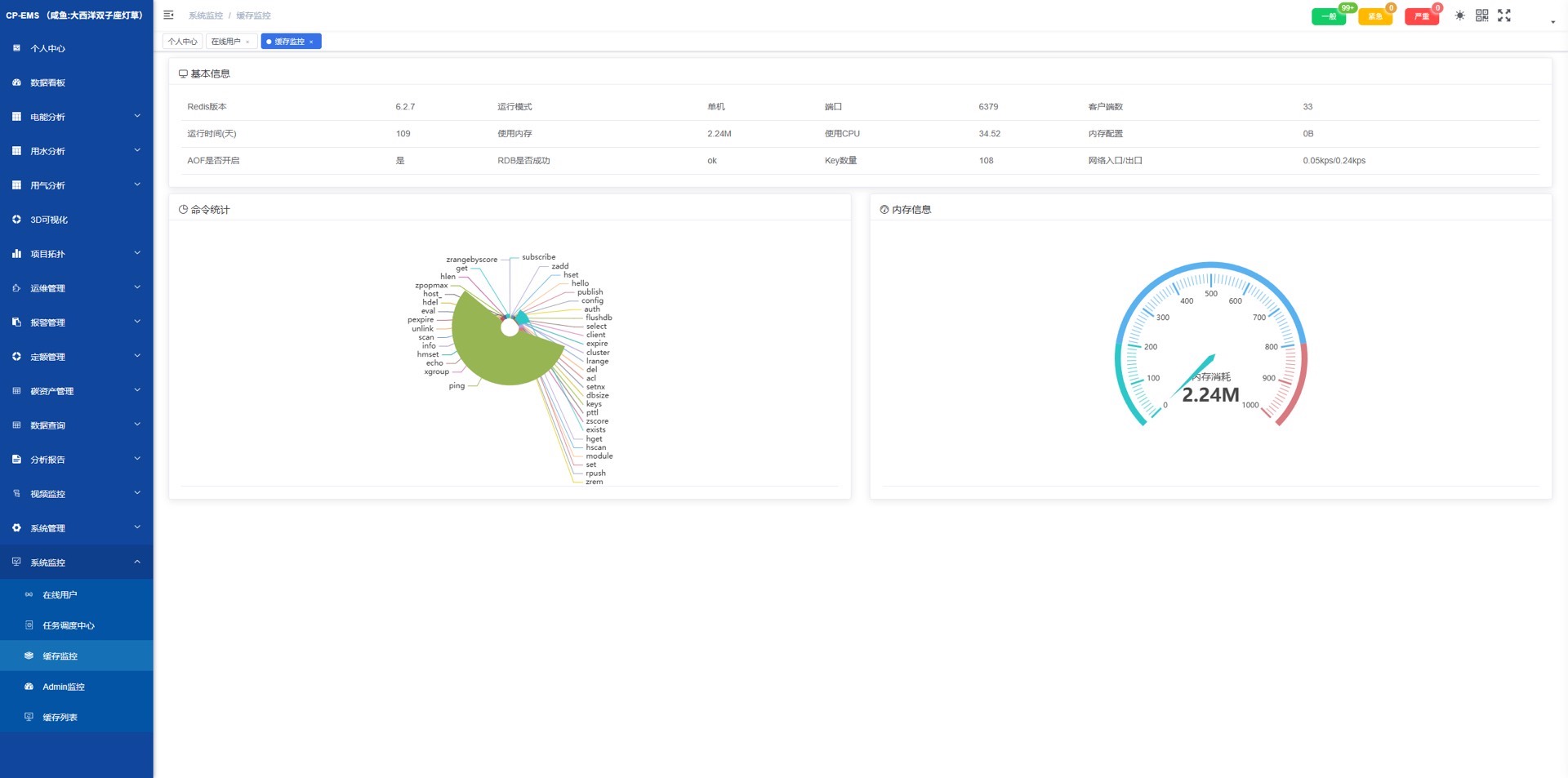Collapse the sidebar with the hamburger icon
This screenshot has height=778, width=1568.
[x=168, y=15]
